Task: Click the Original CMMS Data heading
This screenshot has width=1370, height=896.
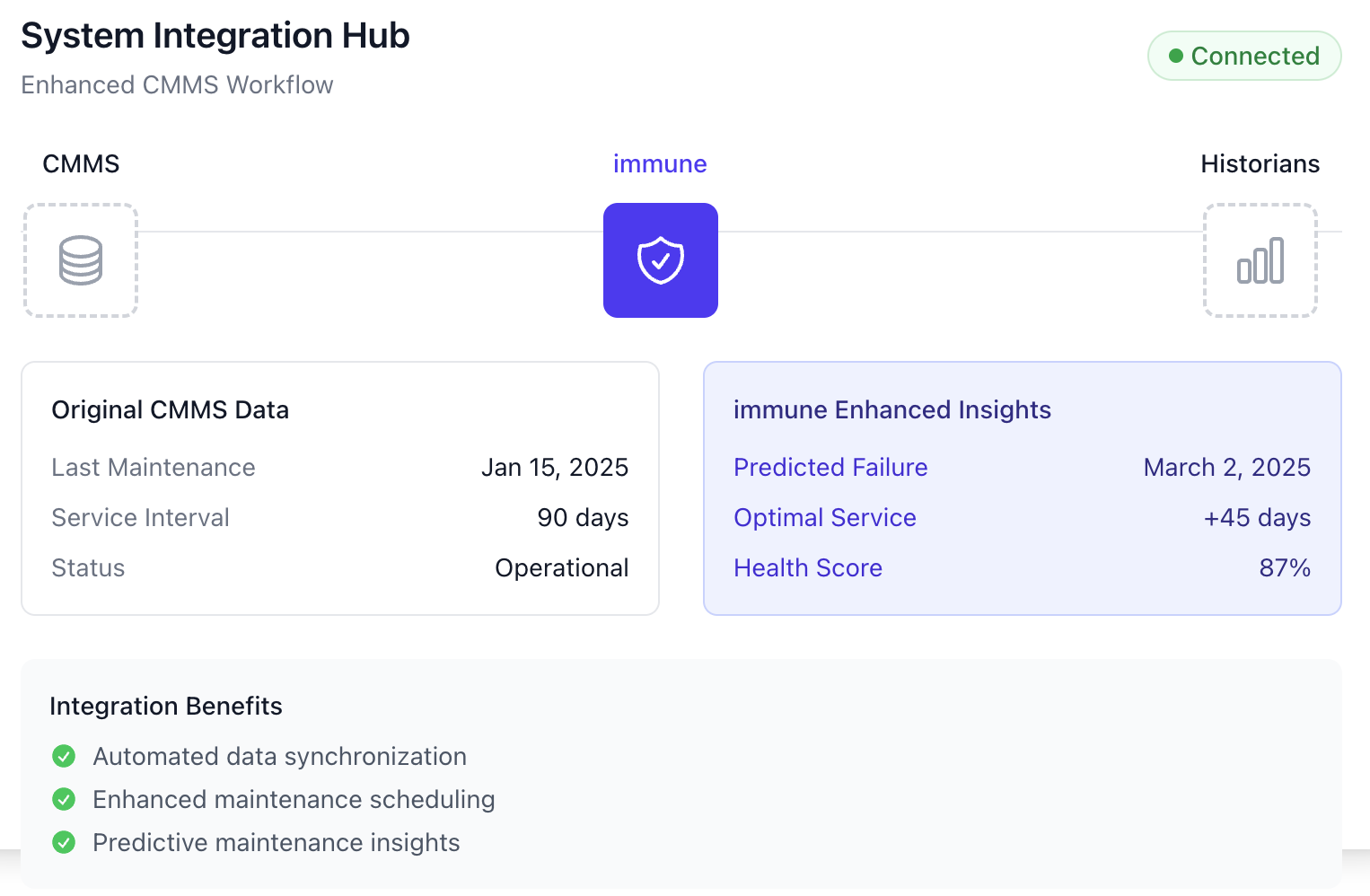Action: (x=171, y=409)
